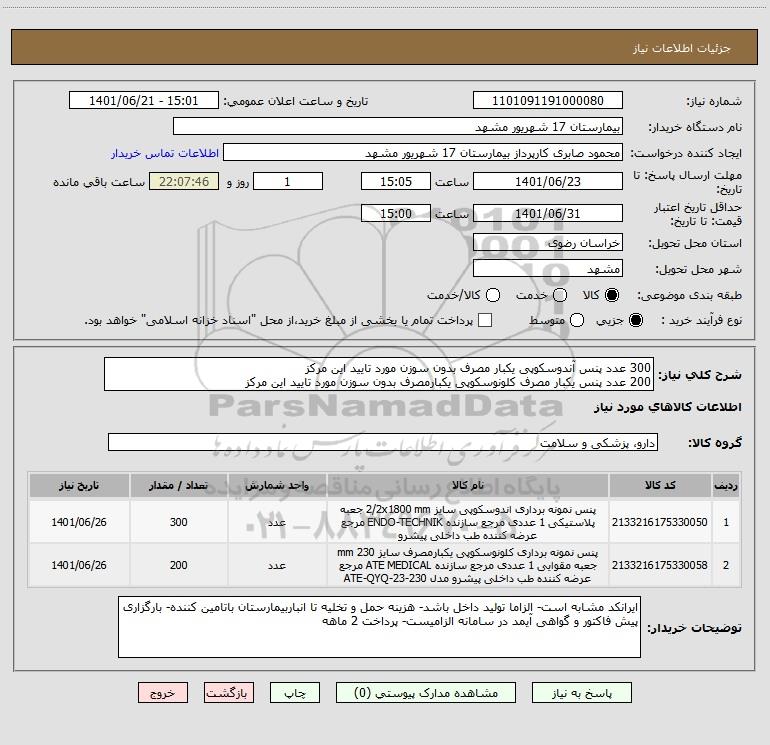Click the ENDO-TECHNIK endoscopy forceps item name

click(x=468, y=522)
